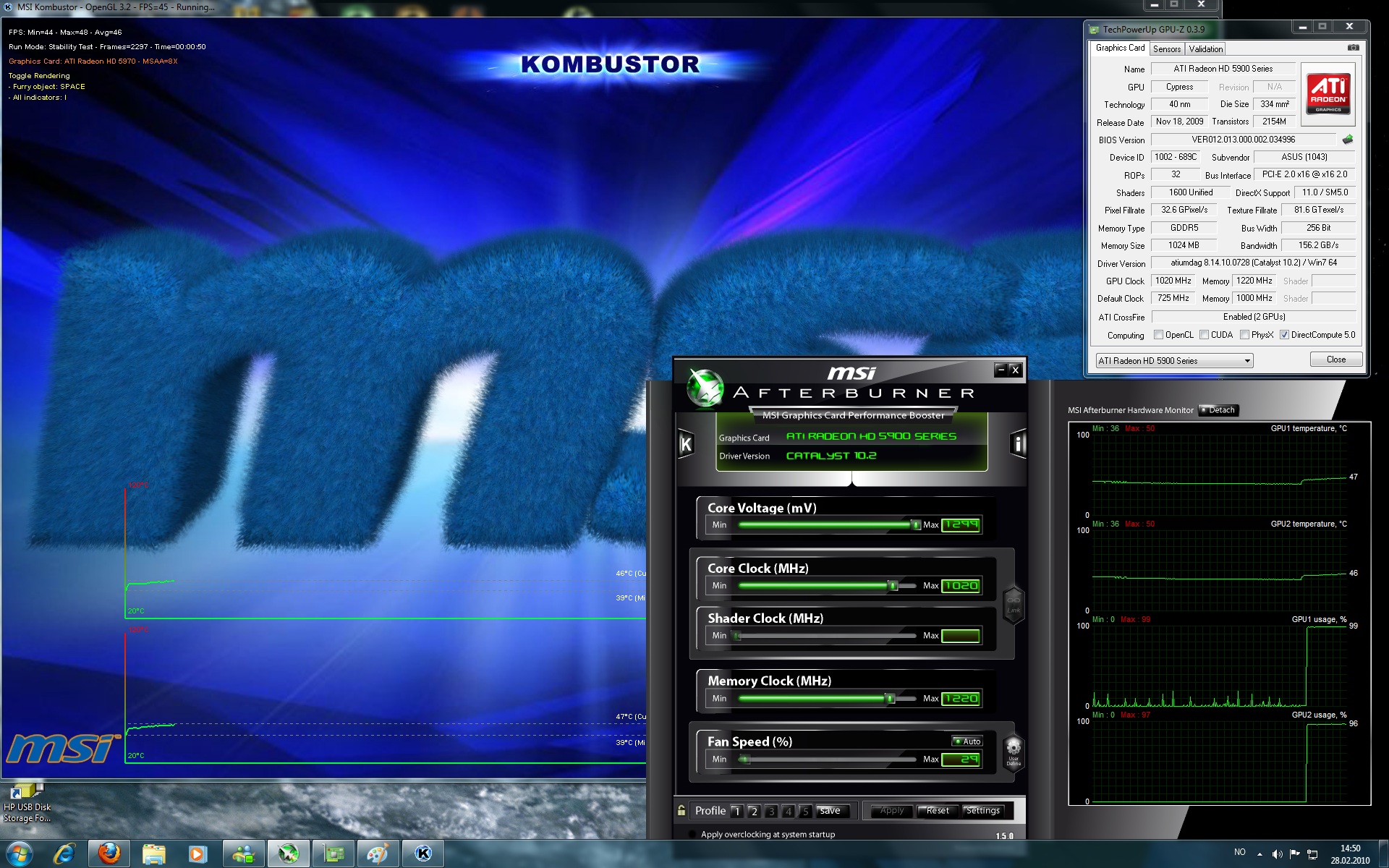Switch to Paint taskbar button

pyautogui.click(x=378, y=854)
